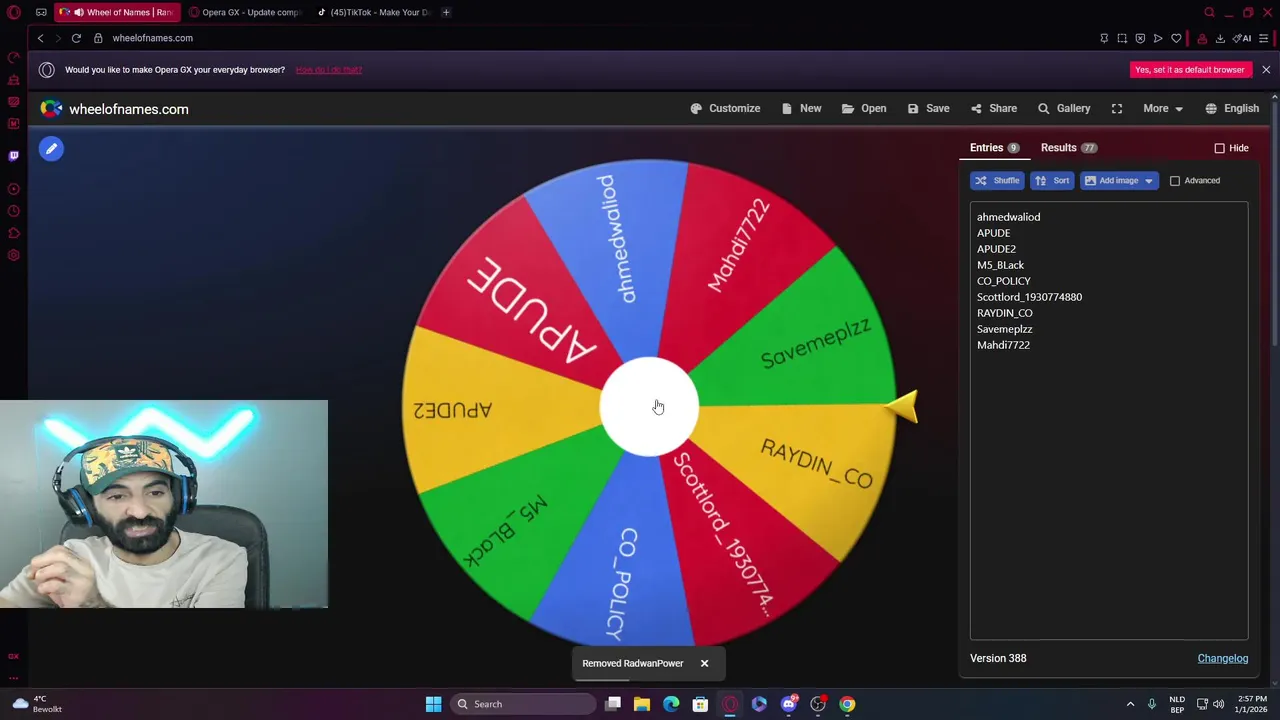Switch to the Entries tab

(994, 148)
